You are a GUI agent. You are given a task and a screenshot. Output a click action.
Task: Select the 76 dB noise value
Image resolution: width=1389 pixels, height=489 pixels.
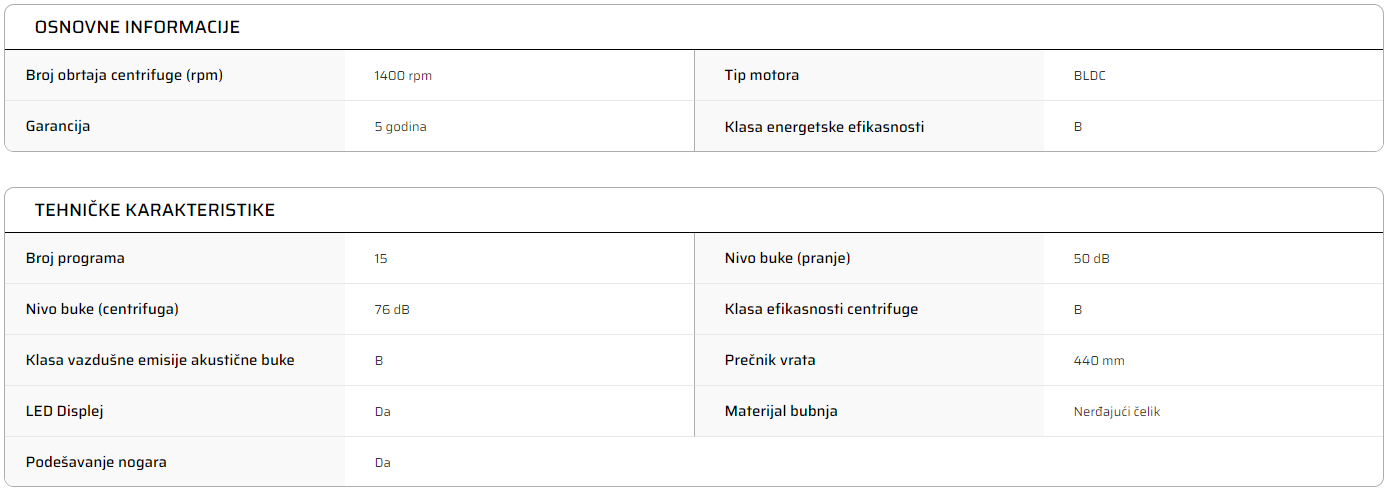(392, 310)
